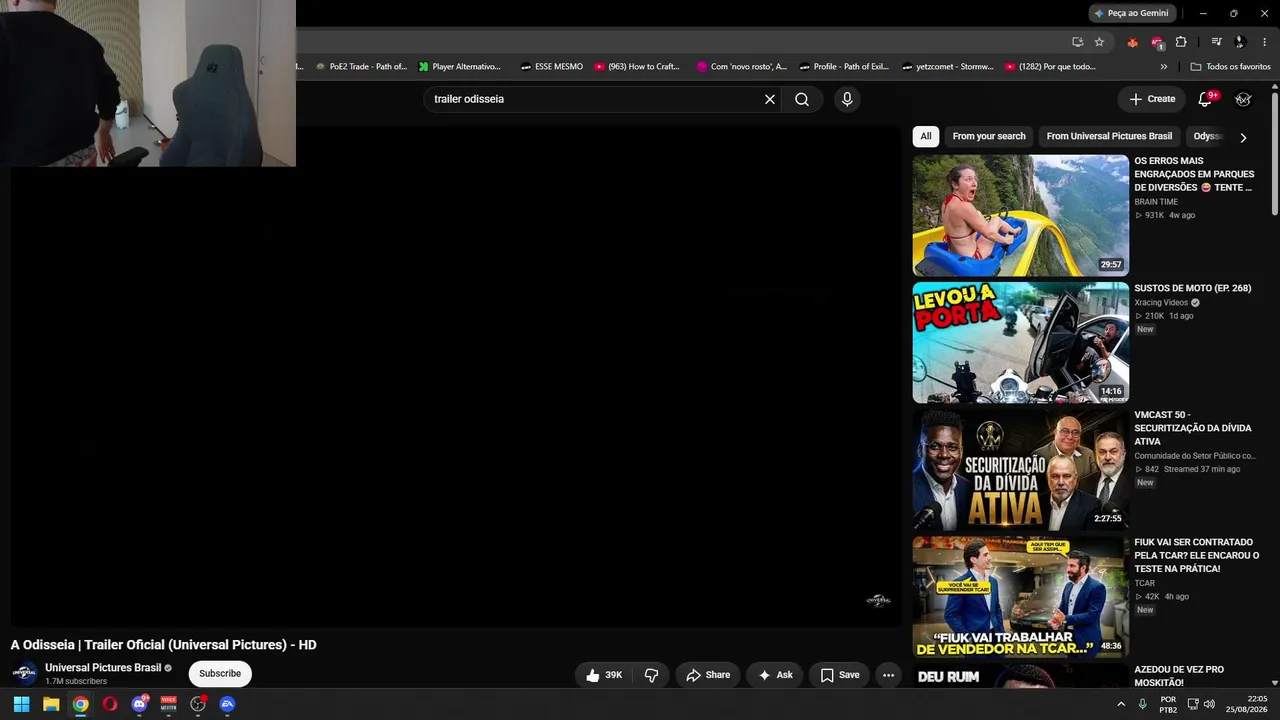Click the Universal Pictures Brasil channel name
Screen dimensions: 1280x720
pos(103,667)
